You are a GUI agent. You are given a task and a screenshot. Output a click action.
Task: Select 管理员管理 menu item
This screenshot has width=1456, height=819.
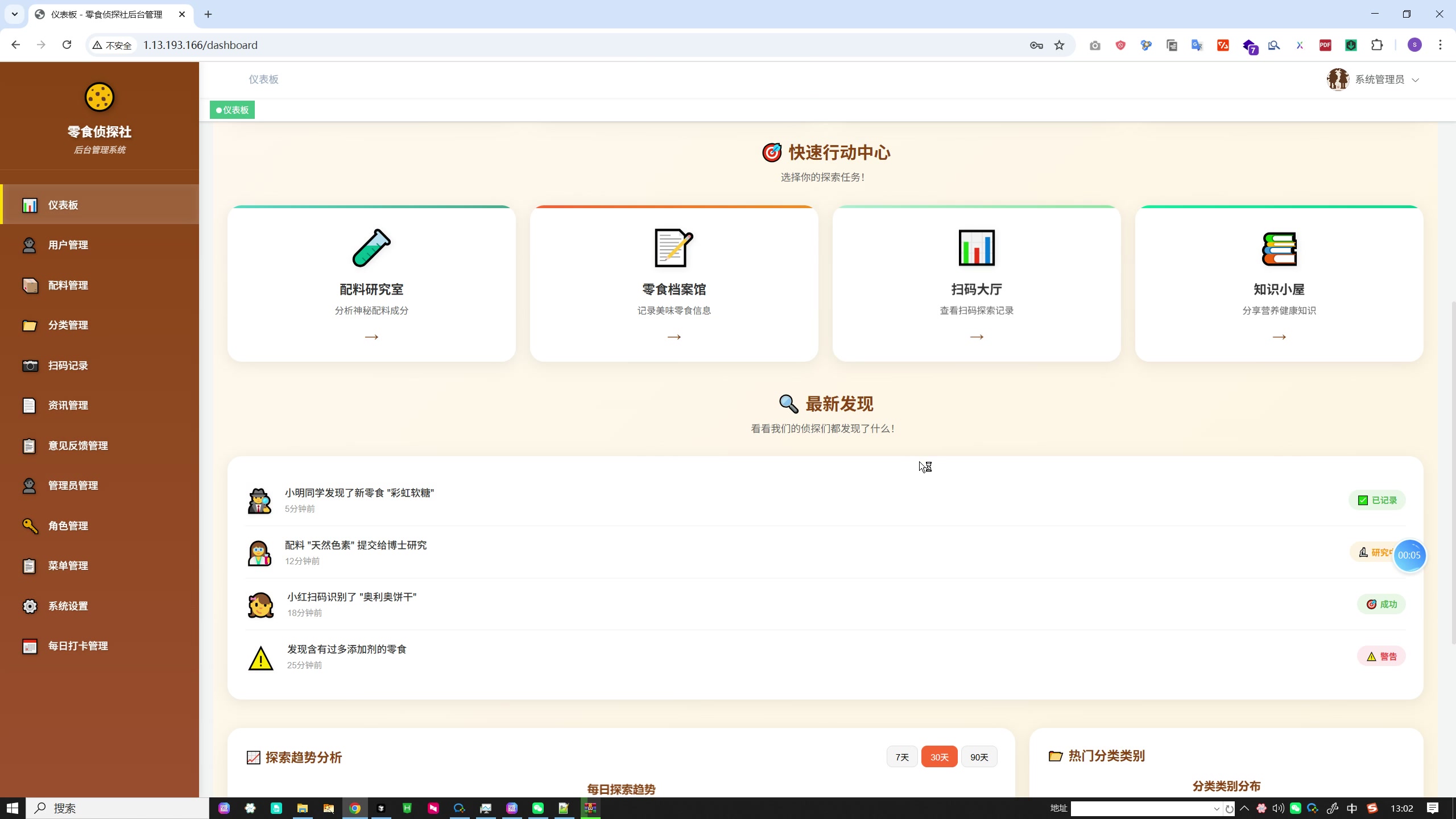tap(73, 485)
